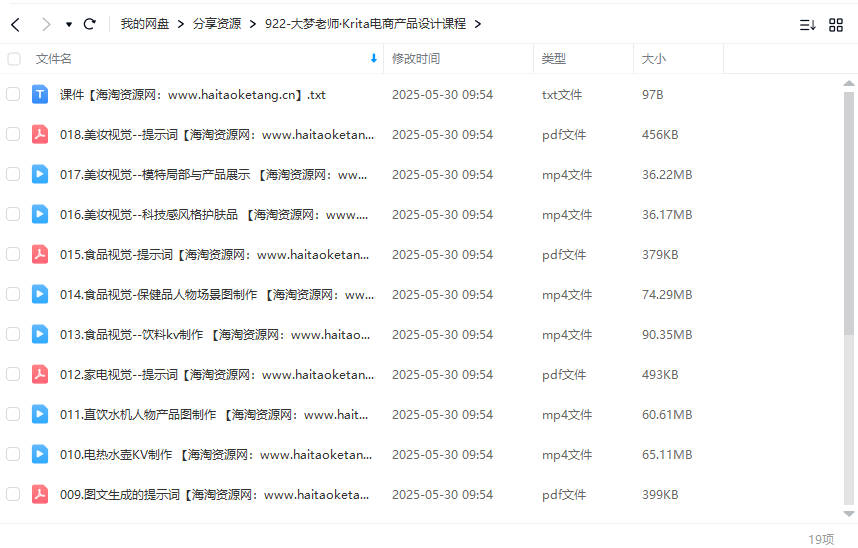This screenshot has width=858, height=548.
Task: Sort by 类型 column
Action: pos(554,59)
